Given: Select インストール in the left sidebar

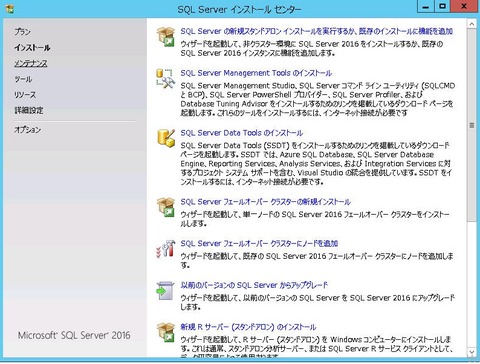Looking at the screenshot, I should [x=32, y=48].
